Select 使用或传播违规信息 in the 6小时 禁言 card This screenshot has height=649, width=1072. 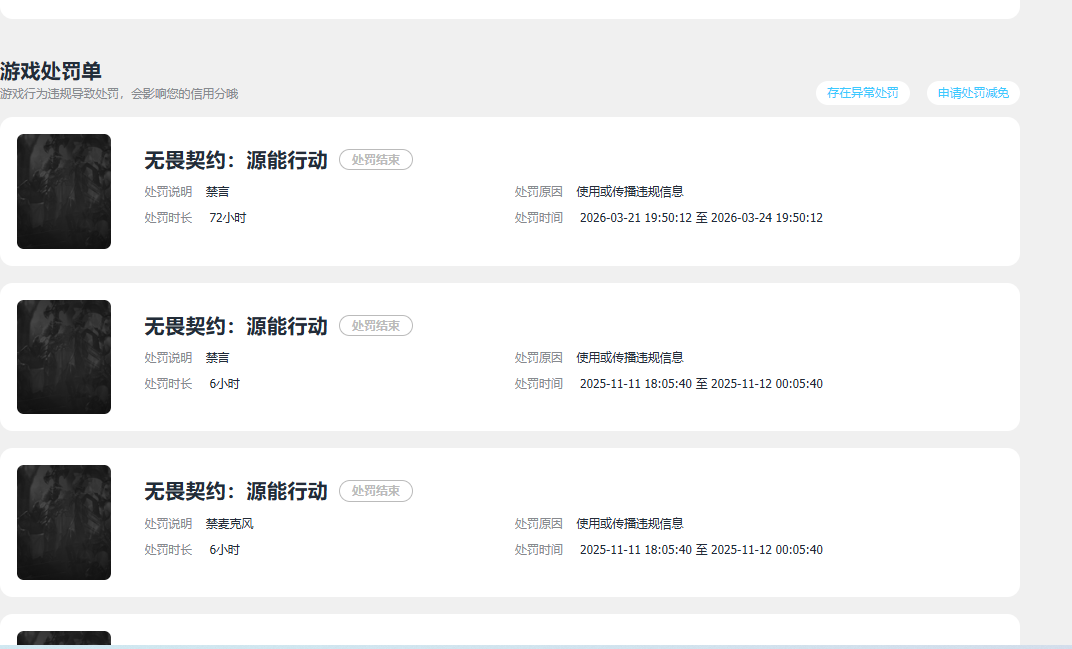pos(630,358)
